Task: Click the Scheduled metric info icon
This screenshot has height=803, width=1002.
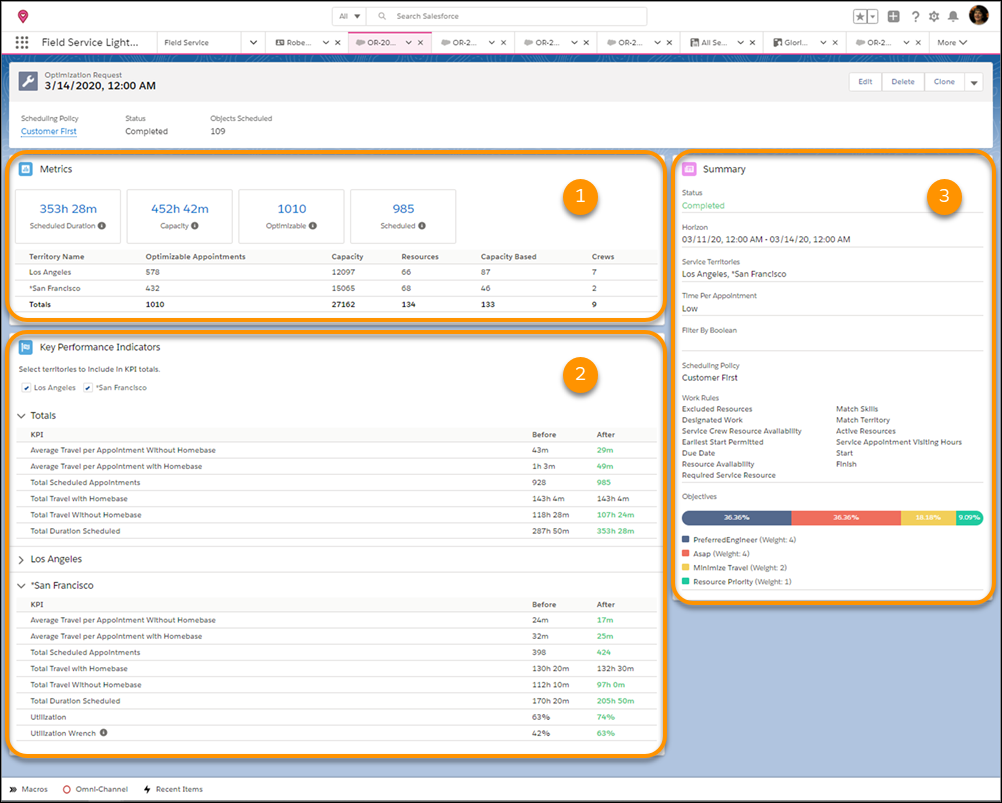Action: pos(422,226)
